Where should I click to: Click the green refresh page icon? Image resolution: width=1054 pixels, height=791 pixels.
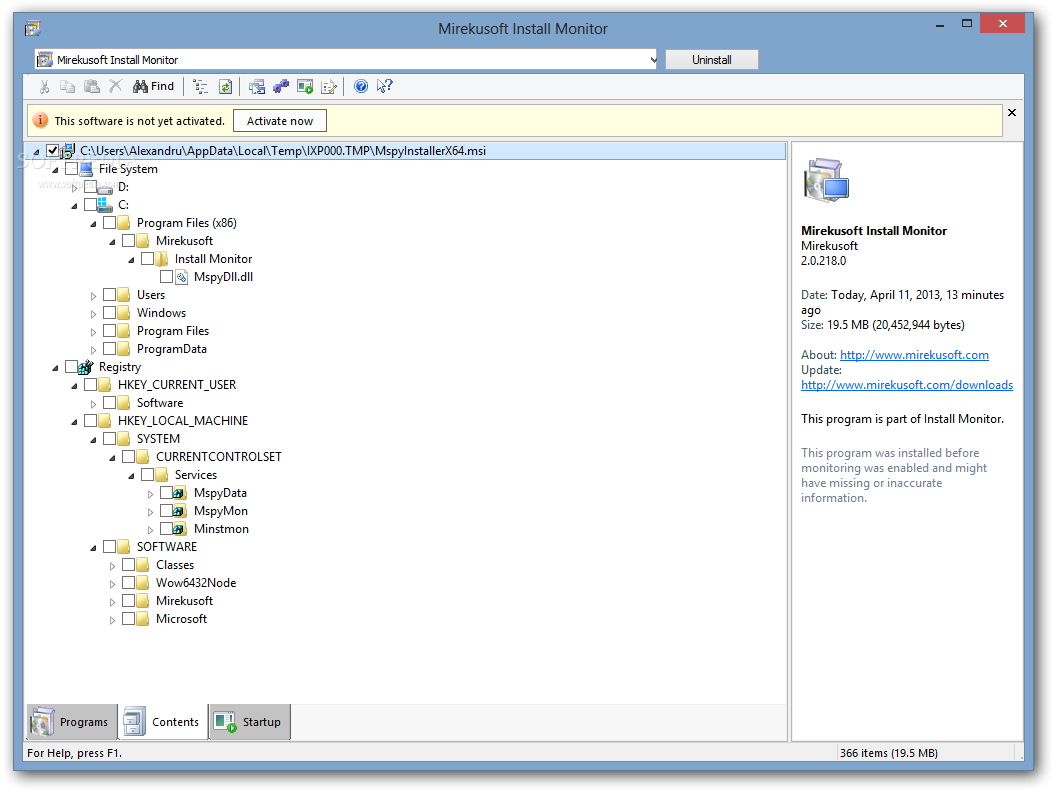[x=226, y=87]
